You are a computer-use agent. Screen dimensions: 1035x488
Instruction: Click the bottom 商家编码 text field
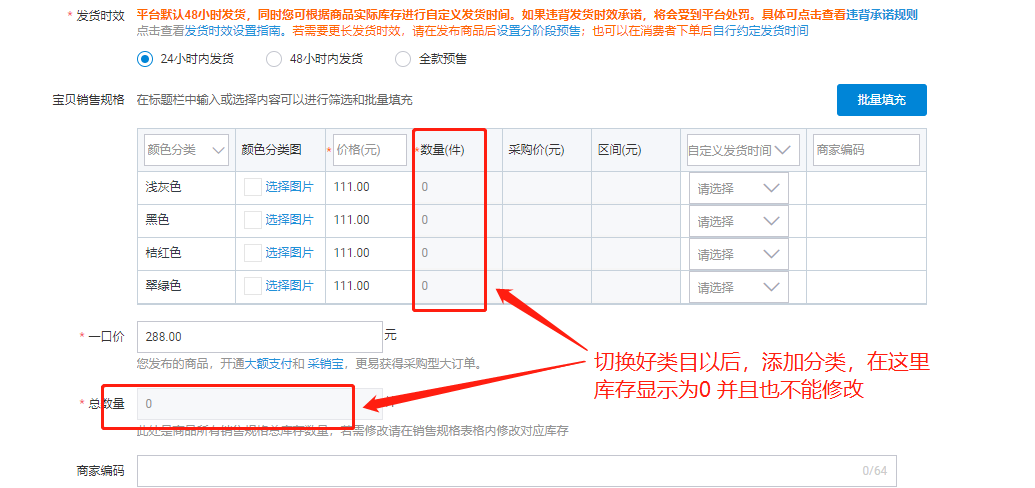click(x=500, y=470)
